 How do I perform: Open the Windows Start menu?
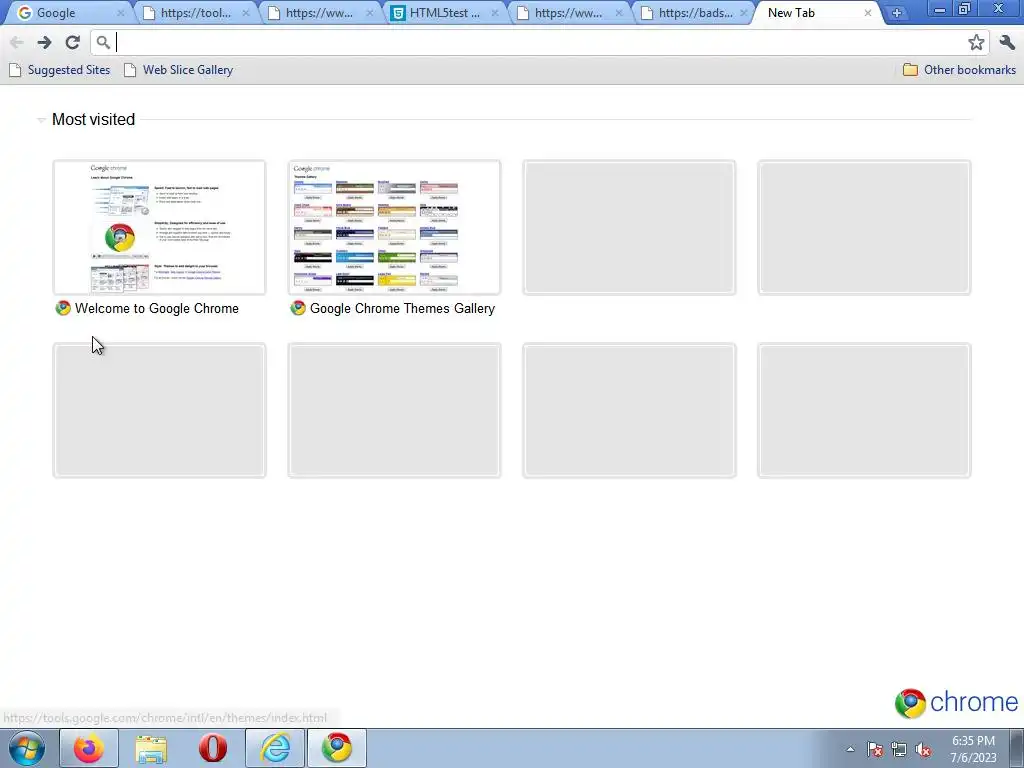point(27,748)
